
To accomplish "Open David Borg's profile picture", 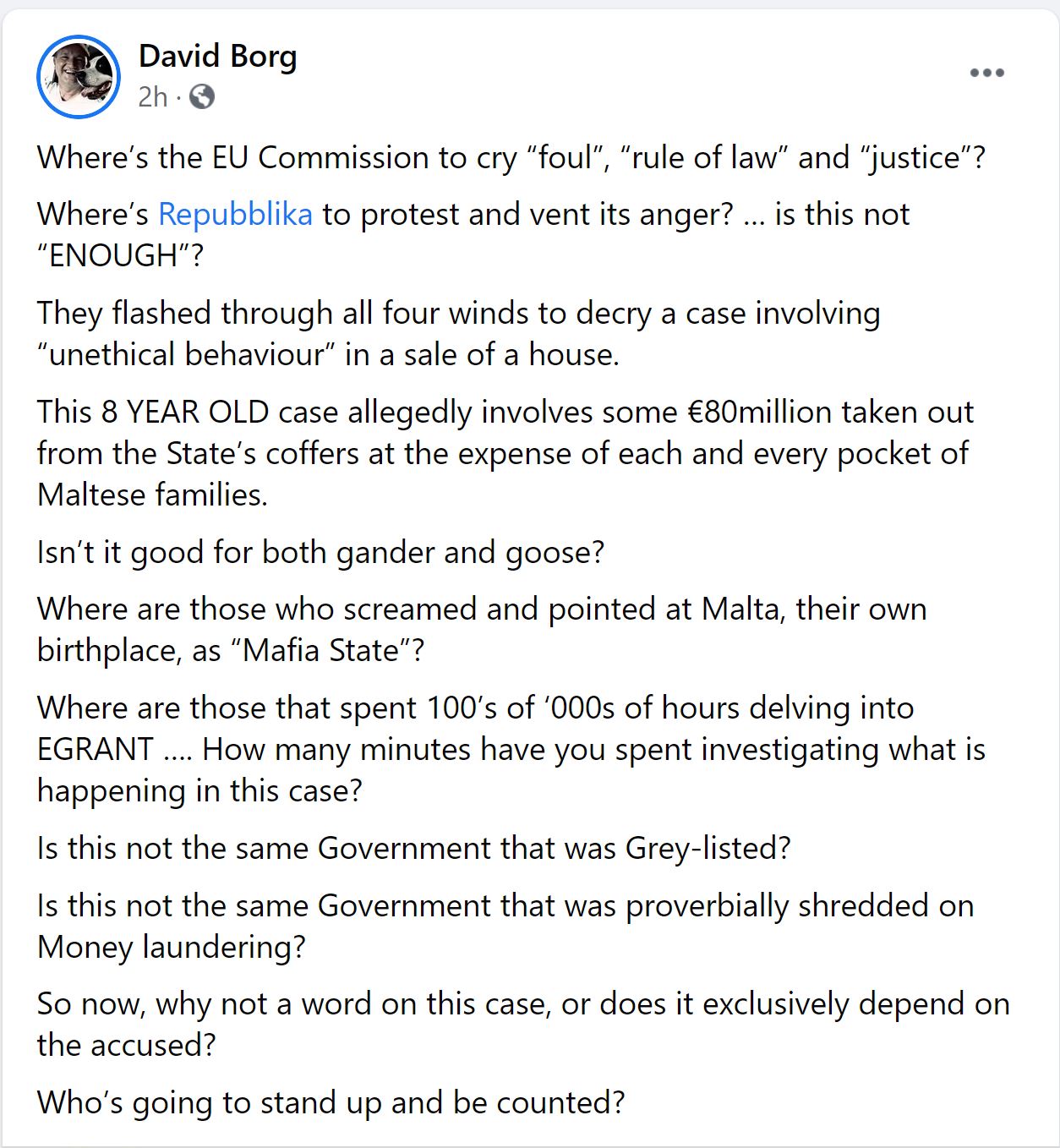I will tap(79, 77).
